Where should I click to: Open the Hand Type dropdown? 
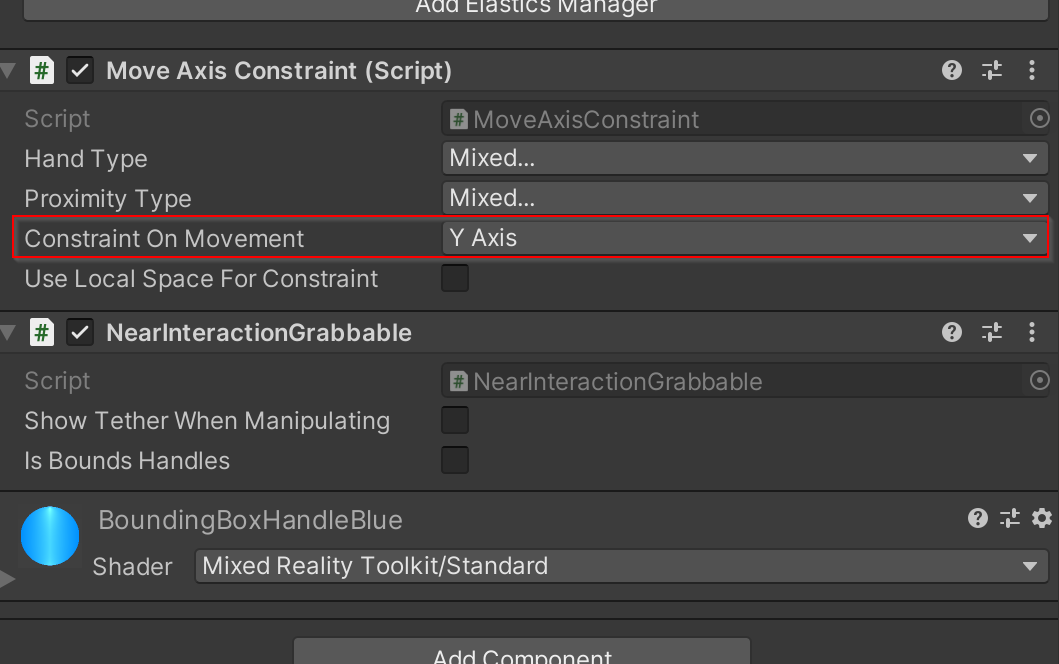(x=745, y=158)
